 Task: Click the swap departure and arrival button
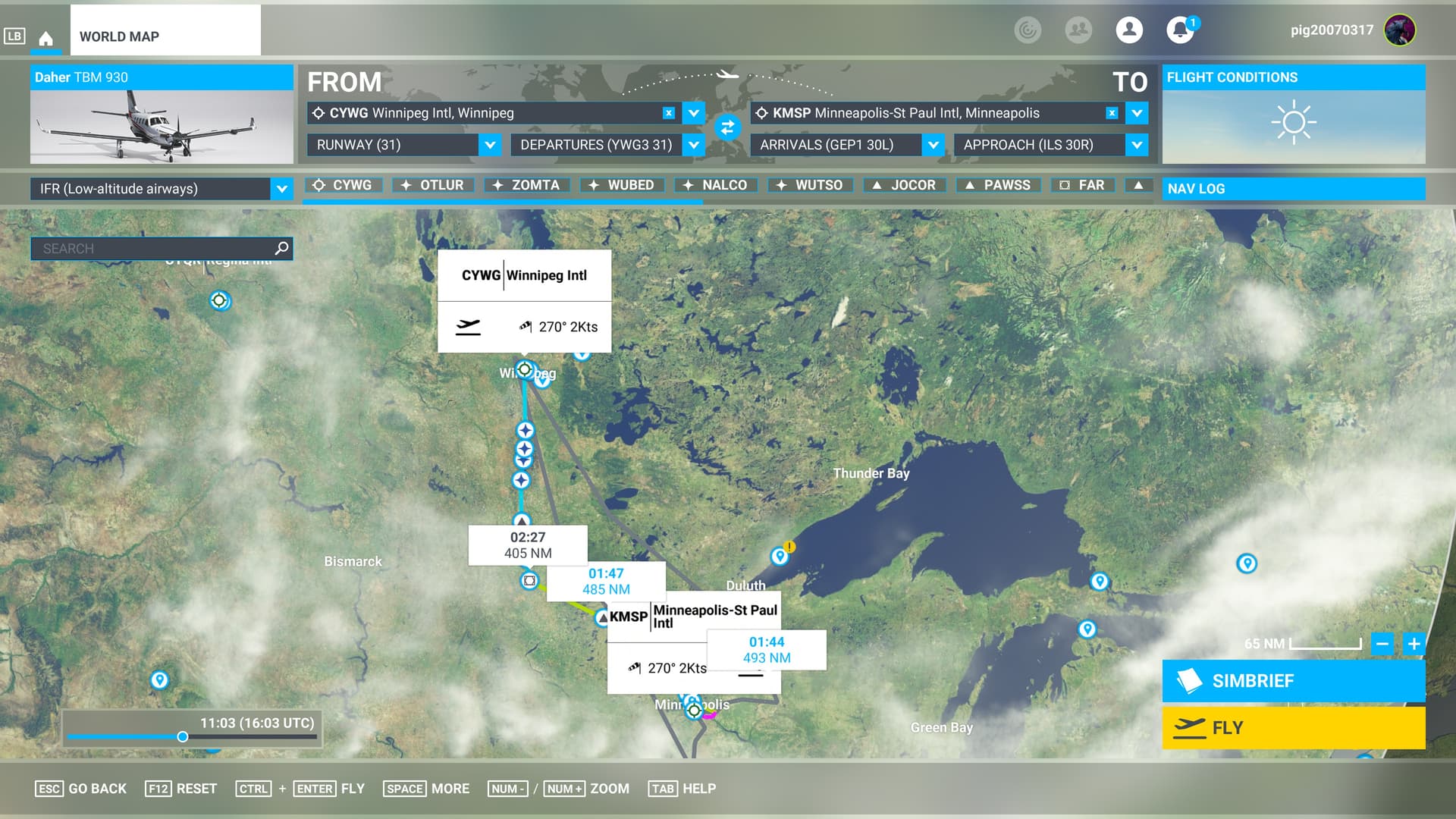(726, 127)
